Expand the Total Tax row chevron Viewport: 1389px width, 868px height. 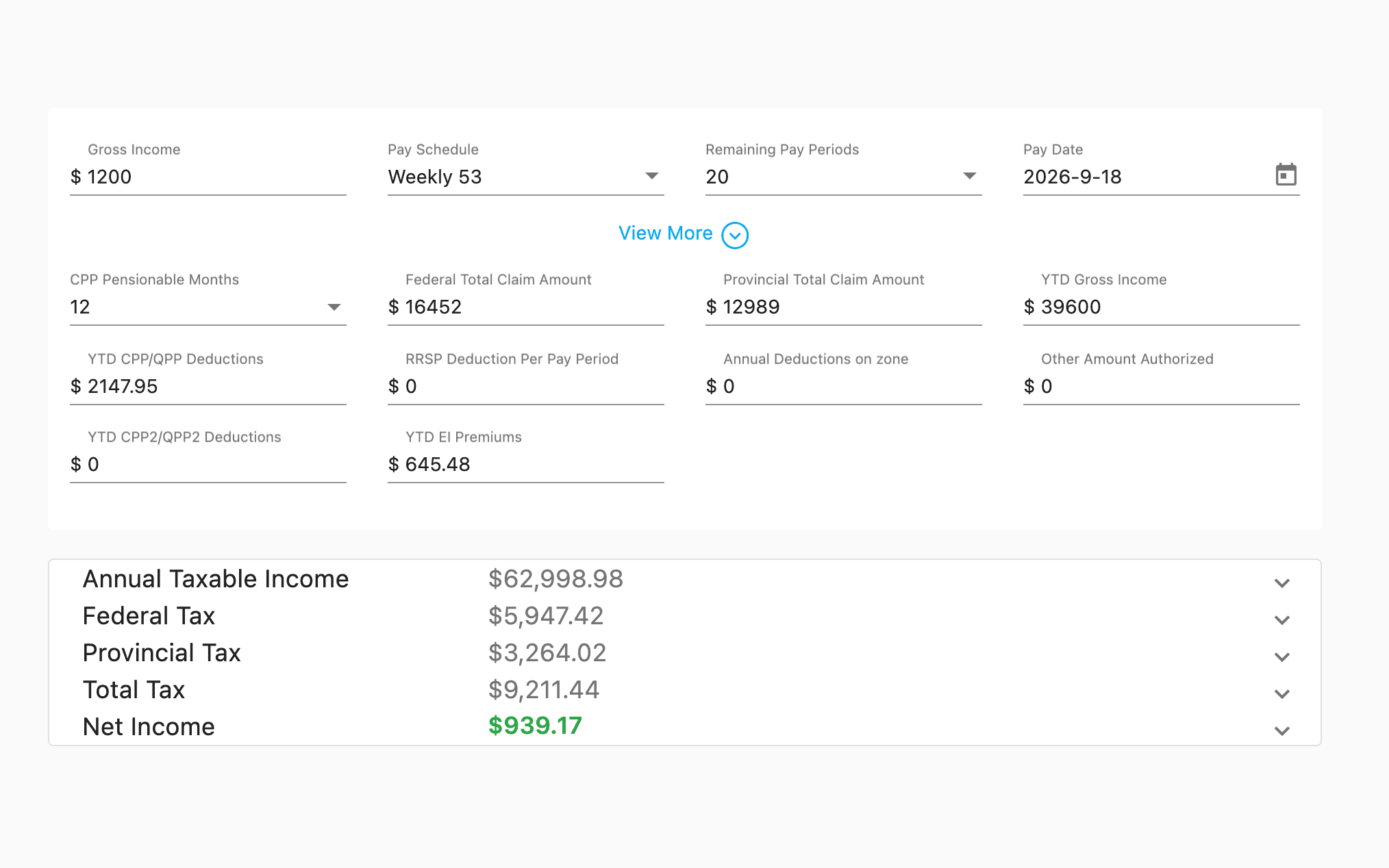click(1282, 693)
